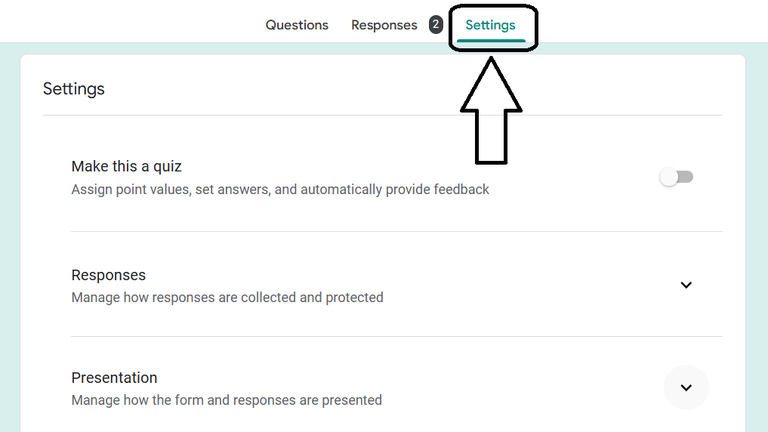Select the Settings tab
Viewport: 768px width, 432px height.
(x=490, y=25)
